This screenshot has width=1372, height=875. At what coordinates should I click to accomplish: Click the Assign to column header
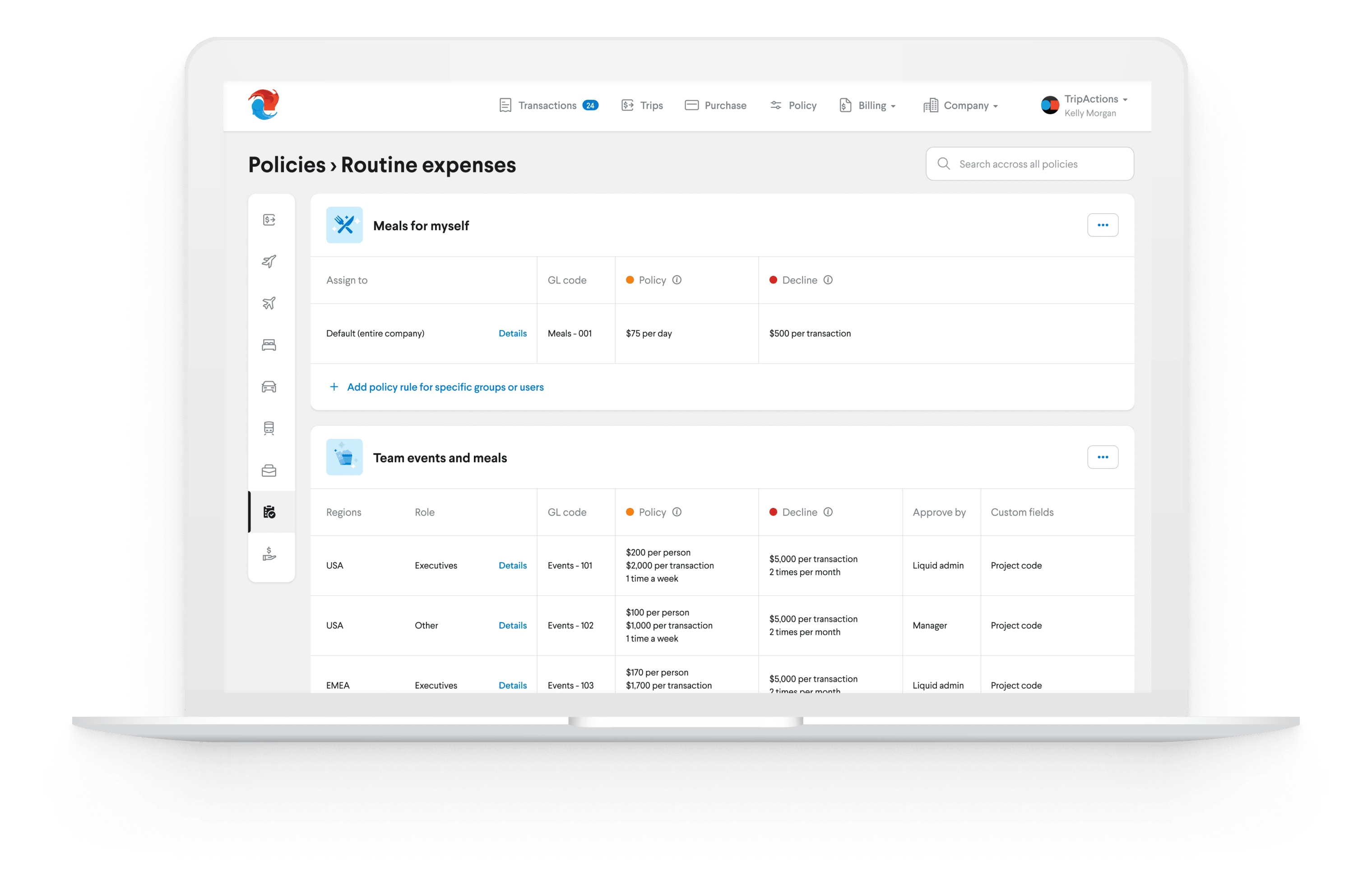(x=347, y=280)
